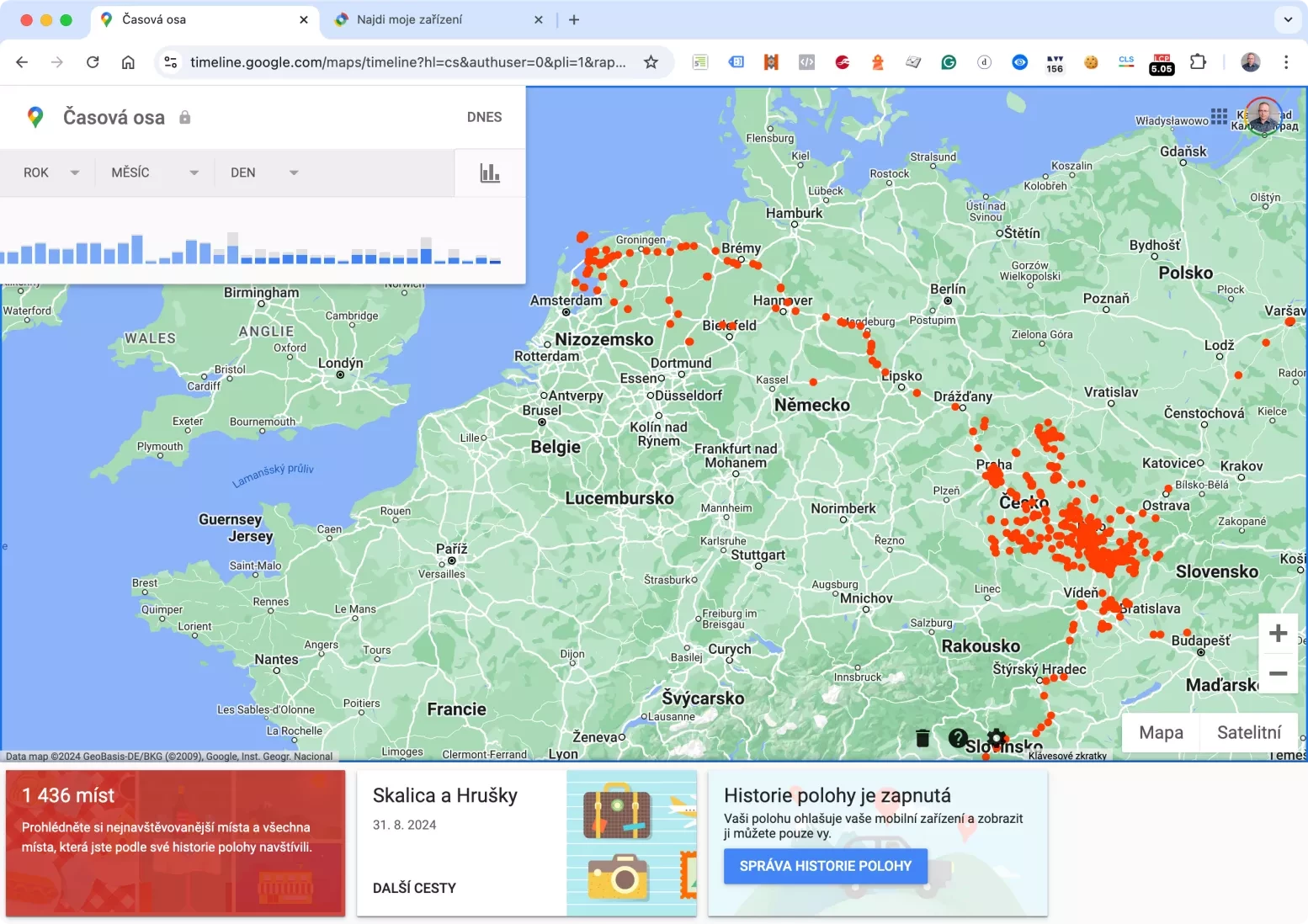Open the help question mark icon
Screen dimensions: 1308x924
(x=958, y=738)
